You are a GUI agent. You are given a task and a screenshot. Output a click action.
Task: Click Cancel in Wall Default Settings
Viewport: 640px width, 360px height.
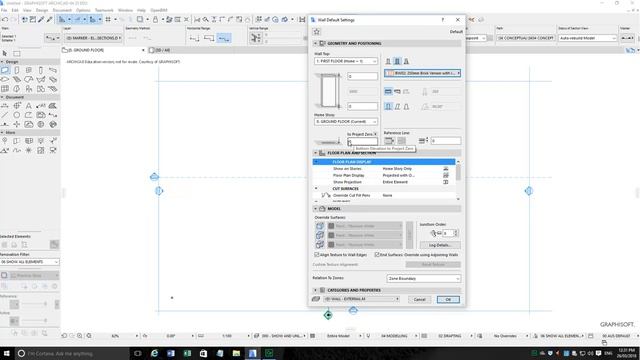[x=420, y=300]
